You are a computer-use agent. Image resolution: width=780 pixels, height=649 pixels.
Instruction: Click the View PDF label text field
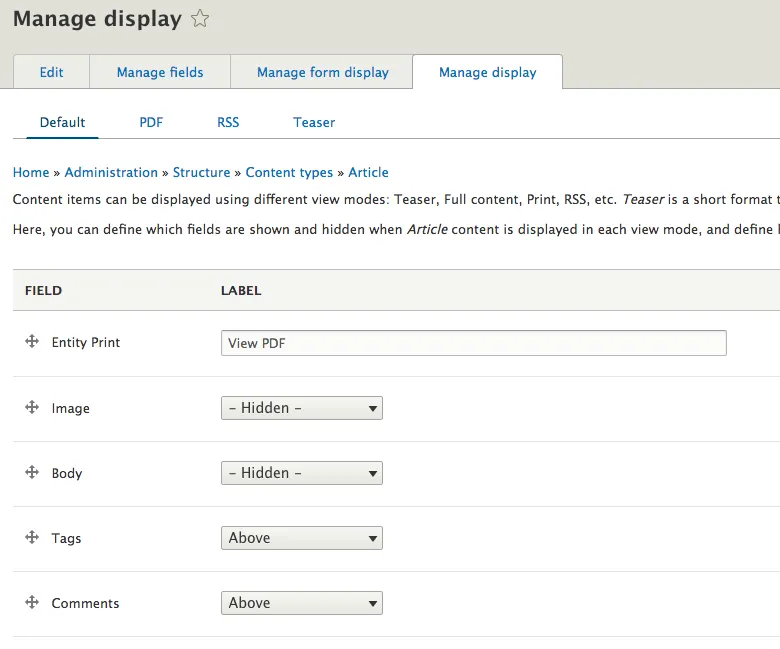[474, 343]
